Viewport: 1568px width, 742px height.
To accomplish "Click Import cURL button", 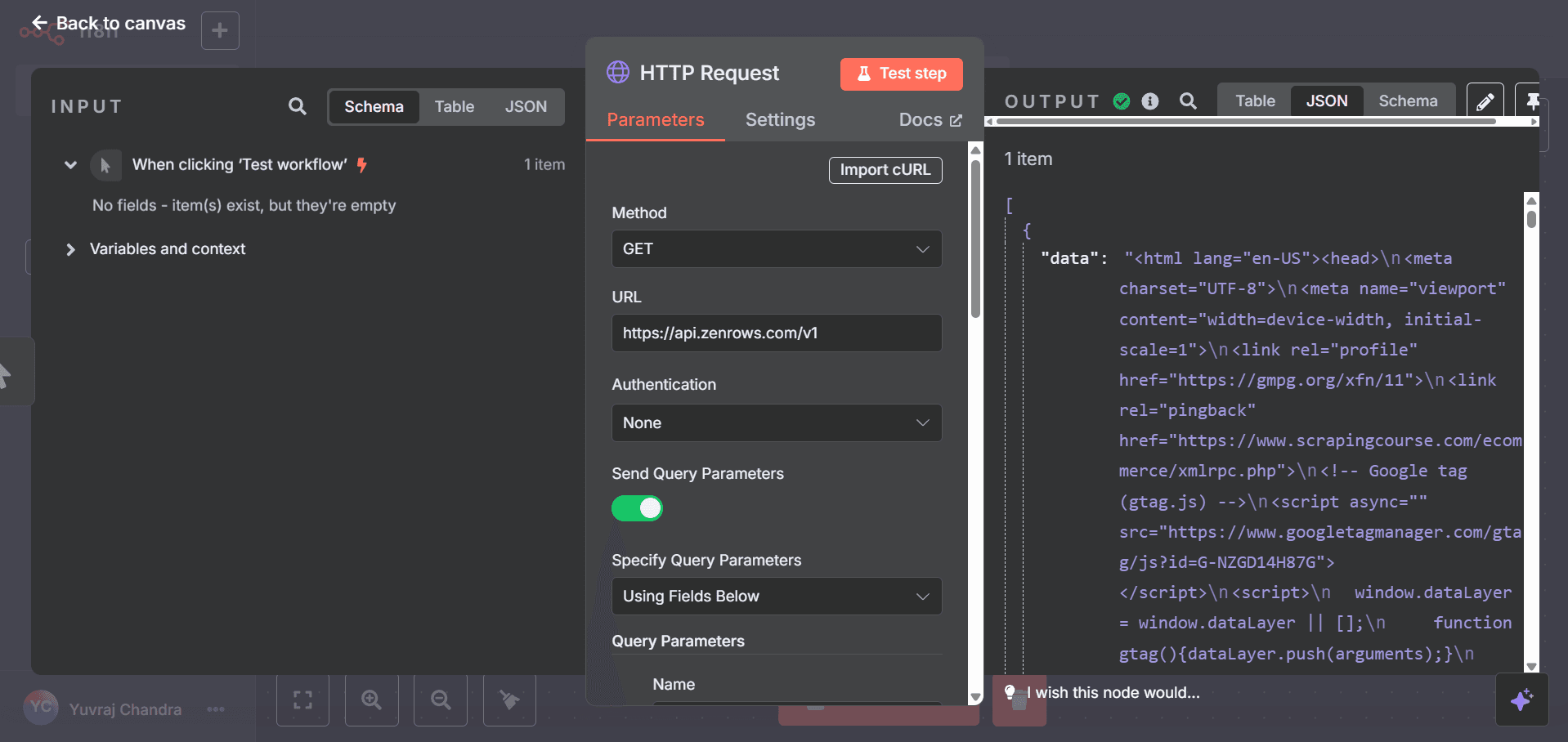I will 885,170.
